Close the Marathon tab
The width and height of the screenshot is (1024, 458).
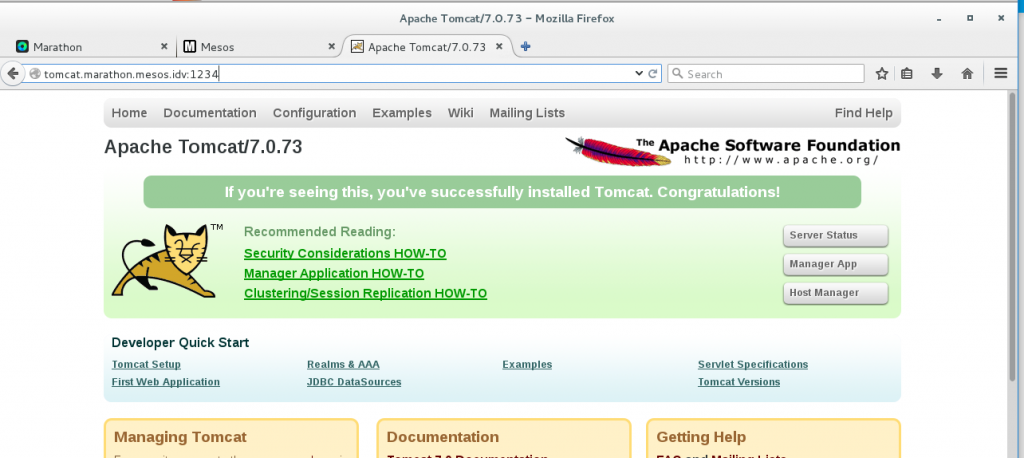coord(164,46)
